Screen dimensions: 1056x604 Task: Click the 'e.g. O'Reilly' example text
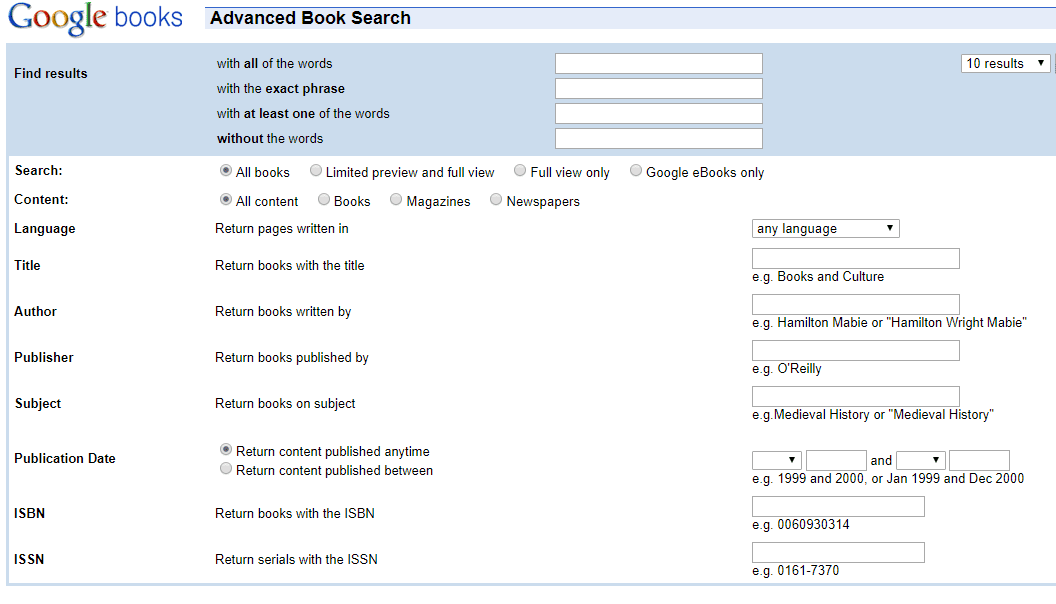pyautogui.click(x=787, y=369)
